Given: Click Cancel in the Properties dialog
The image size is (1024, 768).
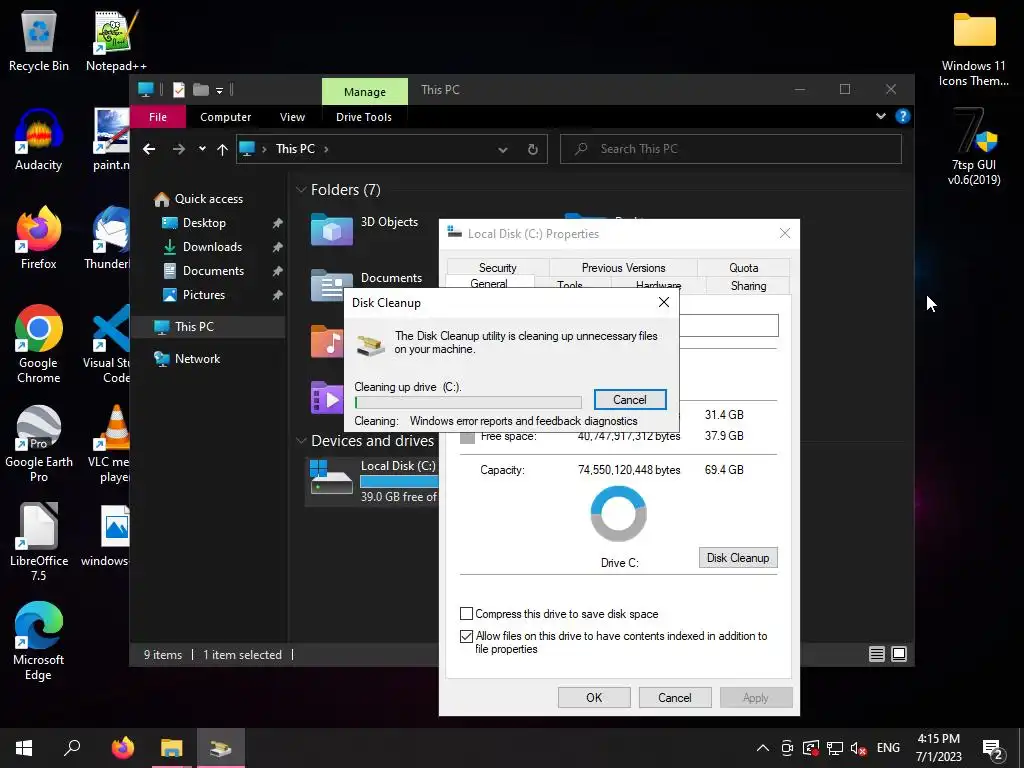Looking at the screenshot, I should pyautogui.click(x=675, y=697).
